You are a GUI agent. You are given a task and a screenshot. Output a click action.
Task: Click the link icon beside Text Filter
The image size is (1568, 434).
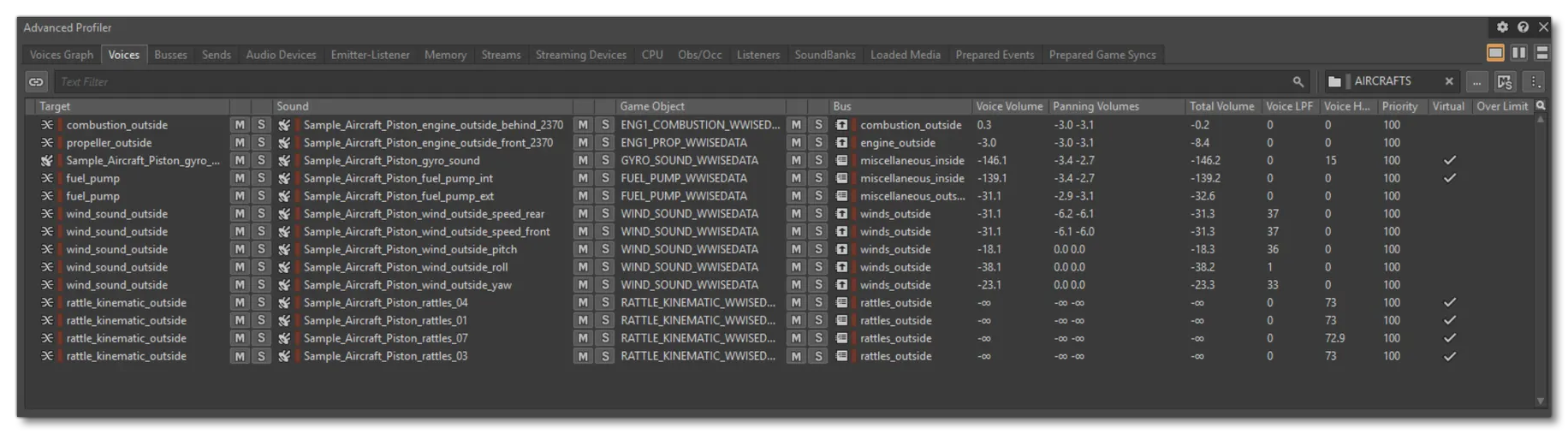(x=36, y=81)
